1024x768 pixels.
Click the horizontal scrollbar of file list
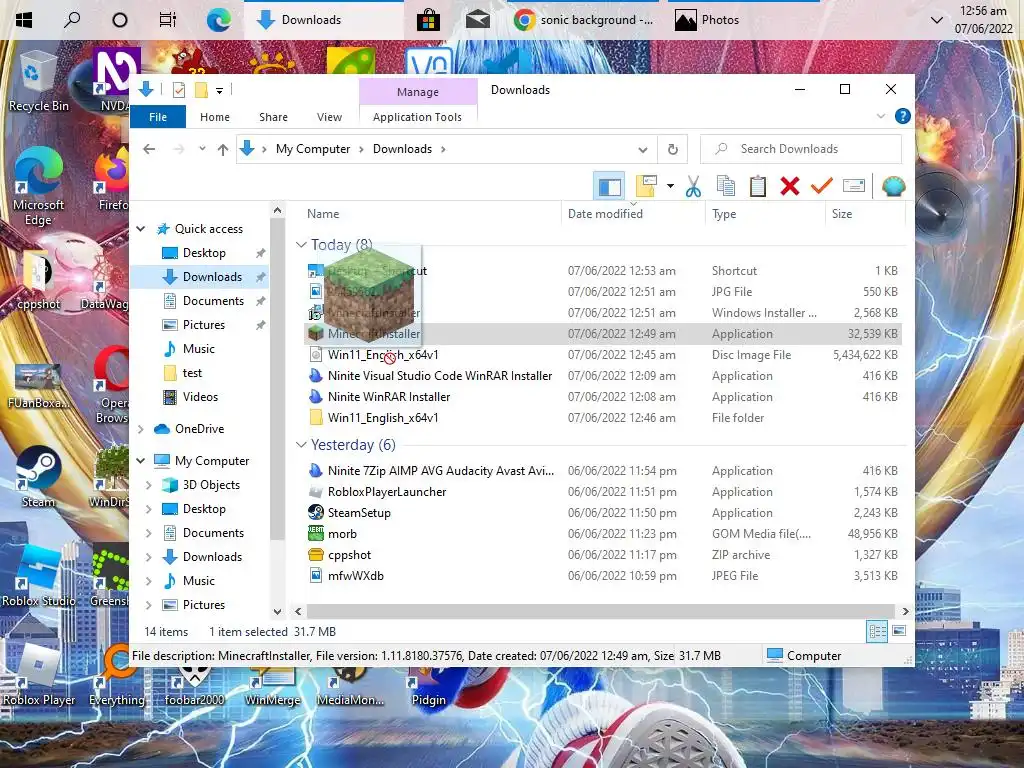coord(601,611)
